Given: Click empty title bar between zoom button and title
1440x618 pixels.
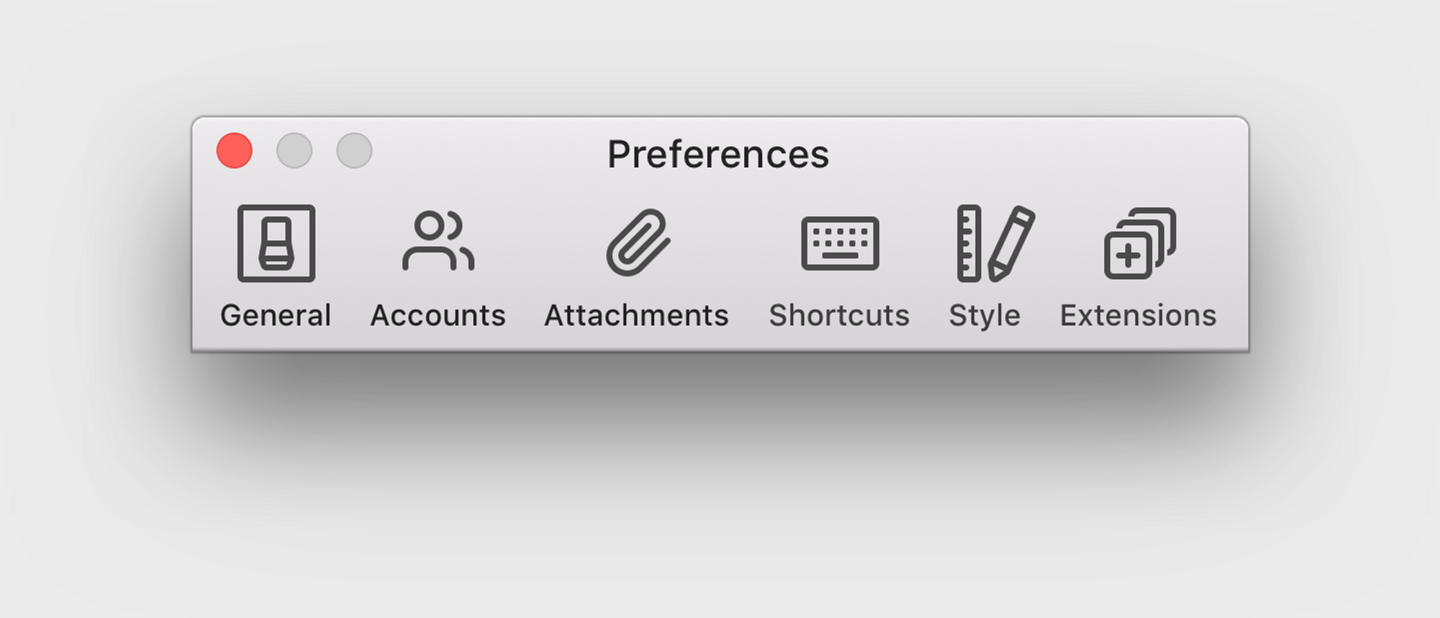Looking at the screenshot, I should pyautogui.click(x=488, y=154).
